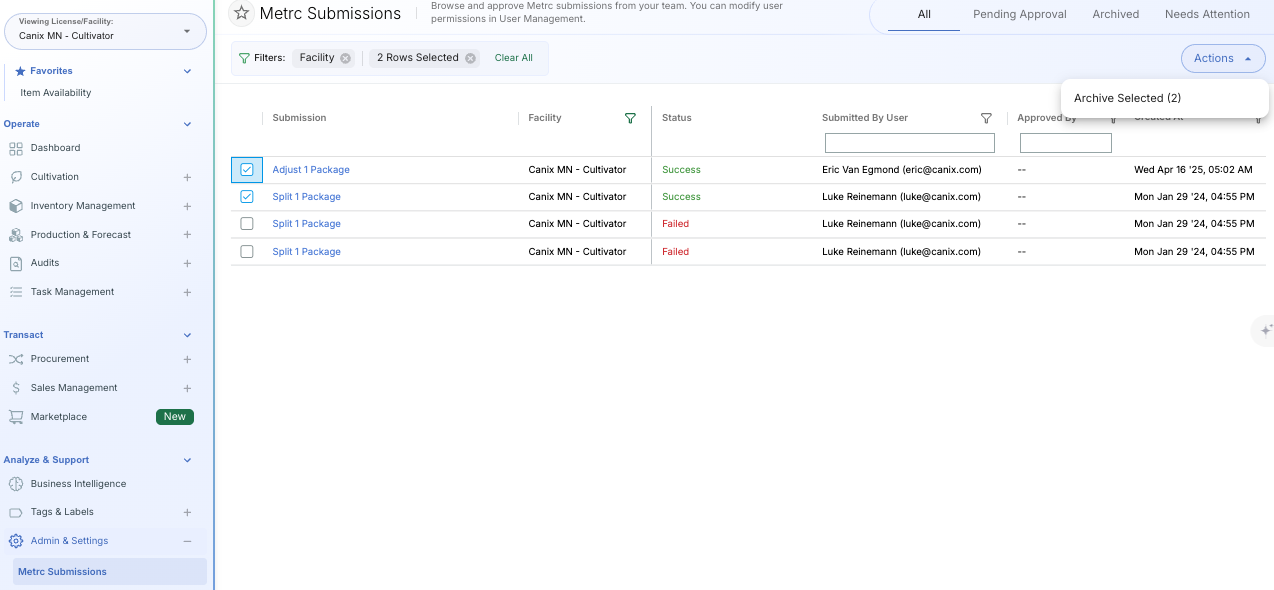
Task: Sort by the Status column header
Action: pos(677,118)
